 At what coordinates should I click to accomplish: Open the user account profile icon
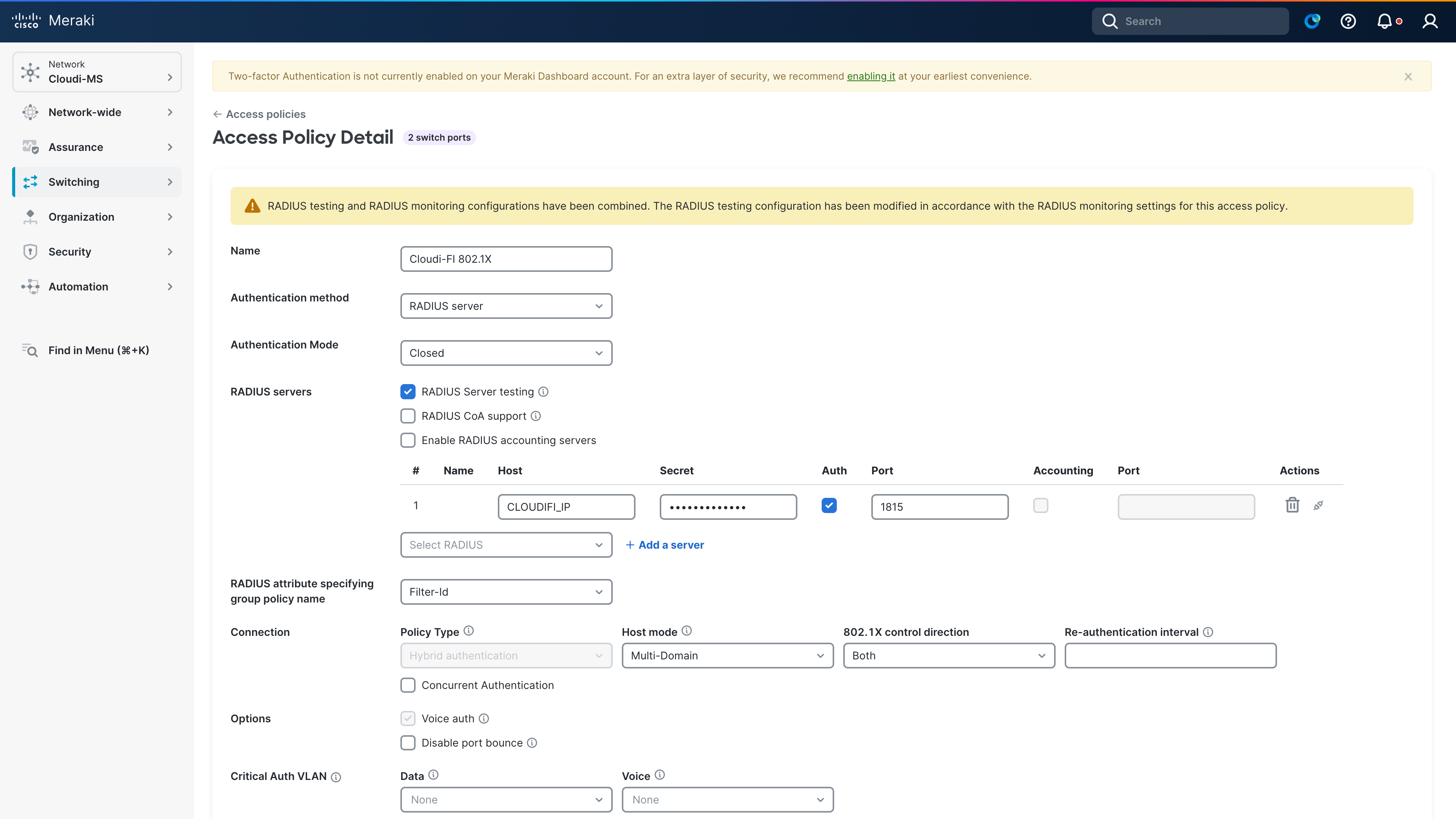pyautogui.click(x=1430, y=21)
